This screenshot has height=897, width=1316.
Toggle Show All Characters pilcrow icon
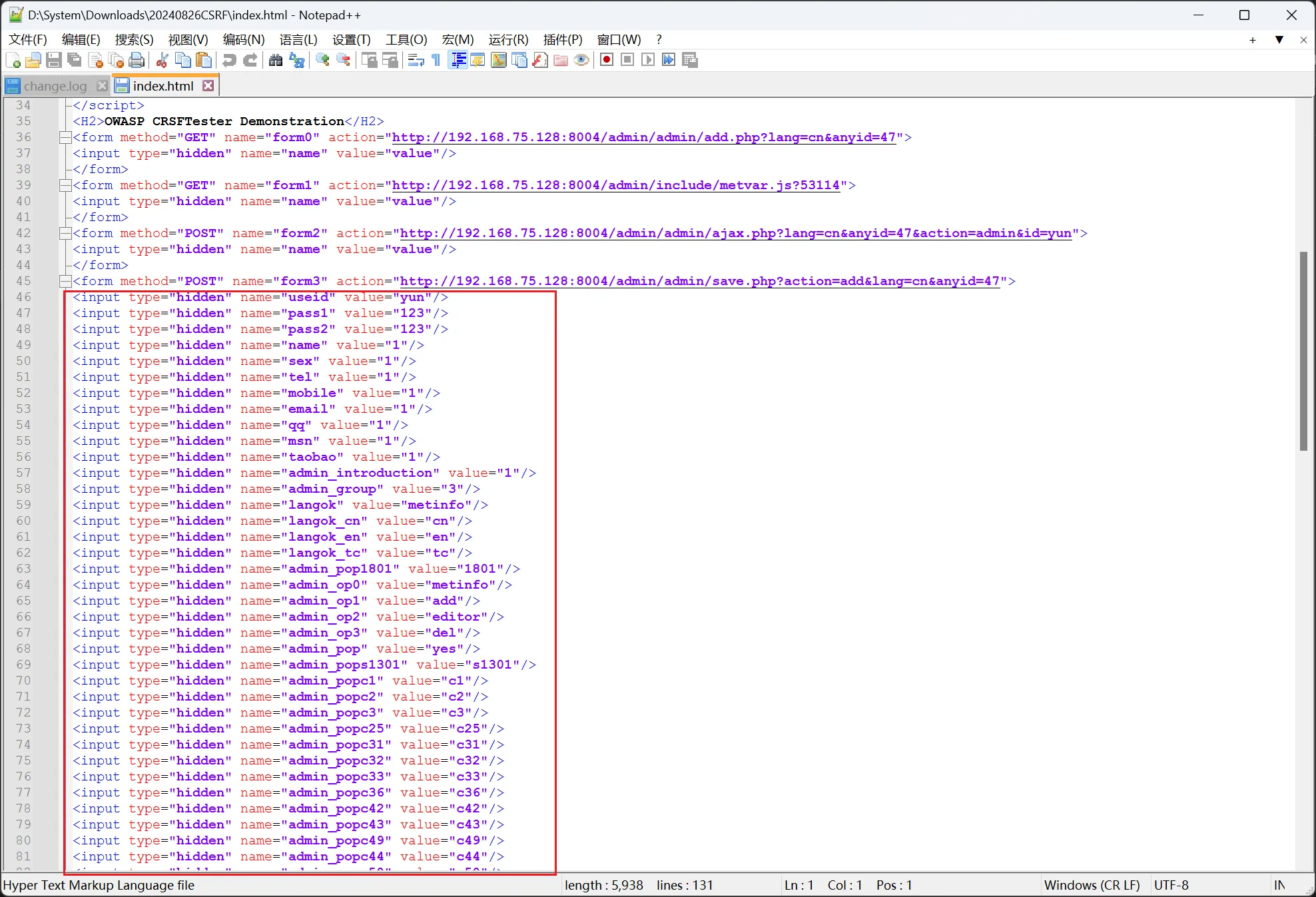pyautogui.click(x=436, y=61)
